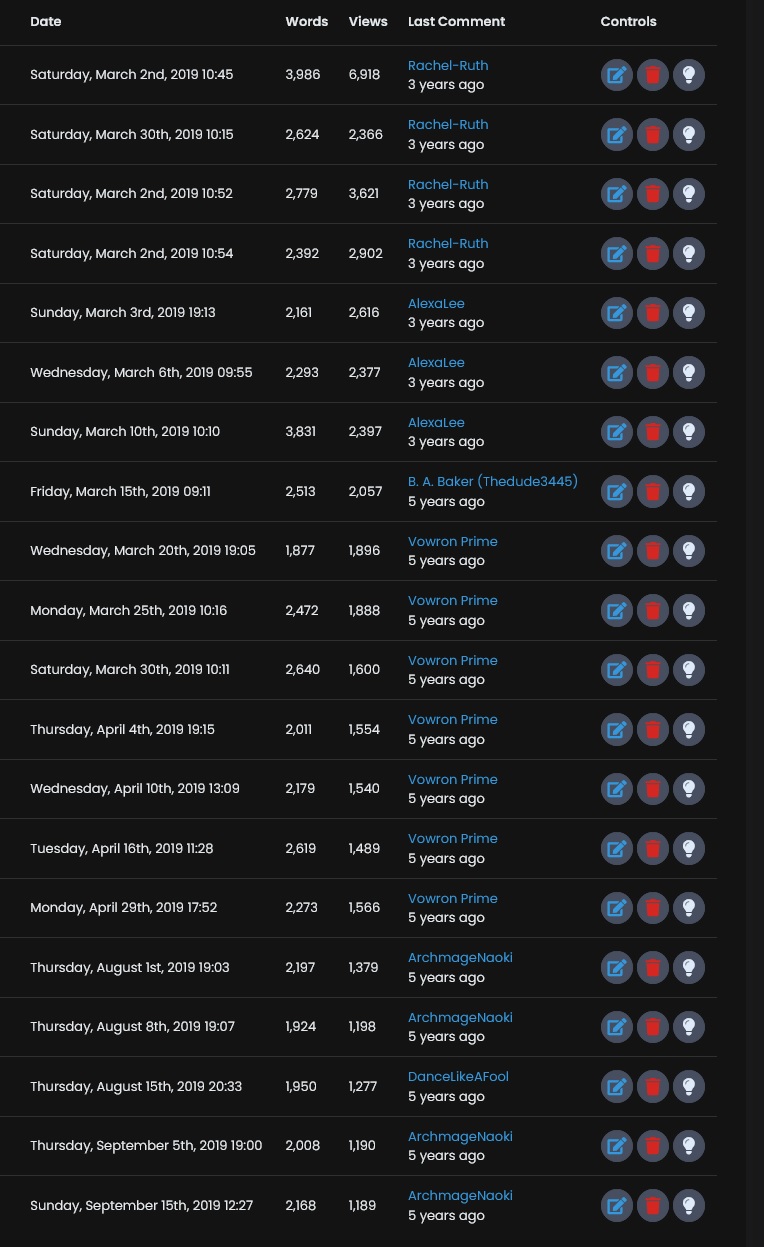Open DanceLikeAFool commenter link

[458, 1076]
